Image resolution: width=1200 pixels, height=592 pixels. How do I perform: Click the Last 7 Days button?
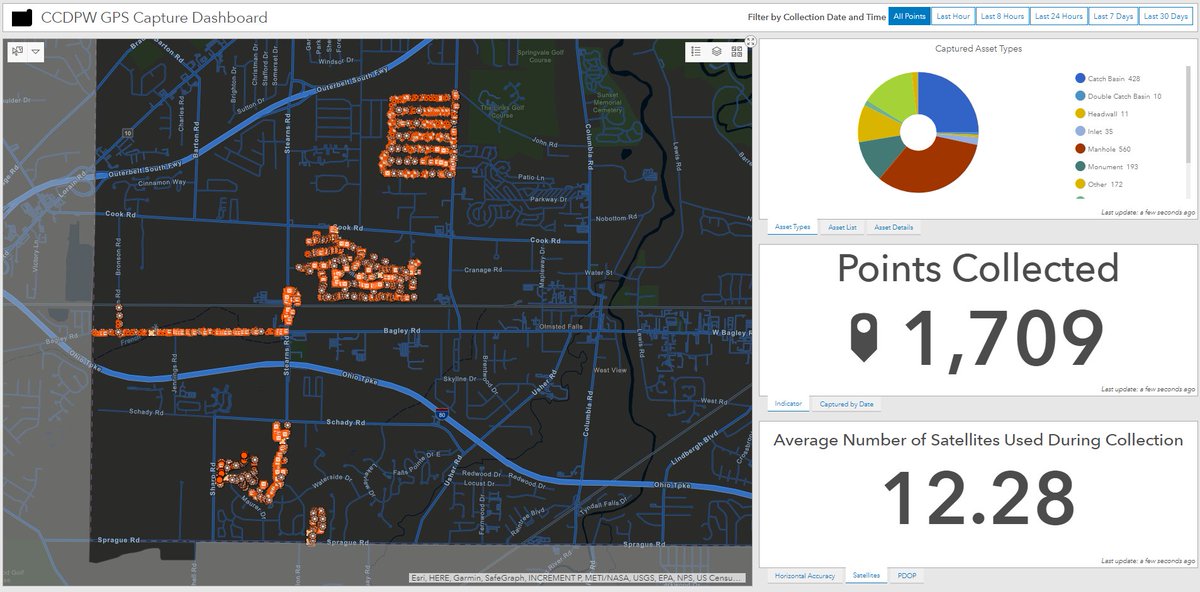[1113, 16]
